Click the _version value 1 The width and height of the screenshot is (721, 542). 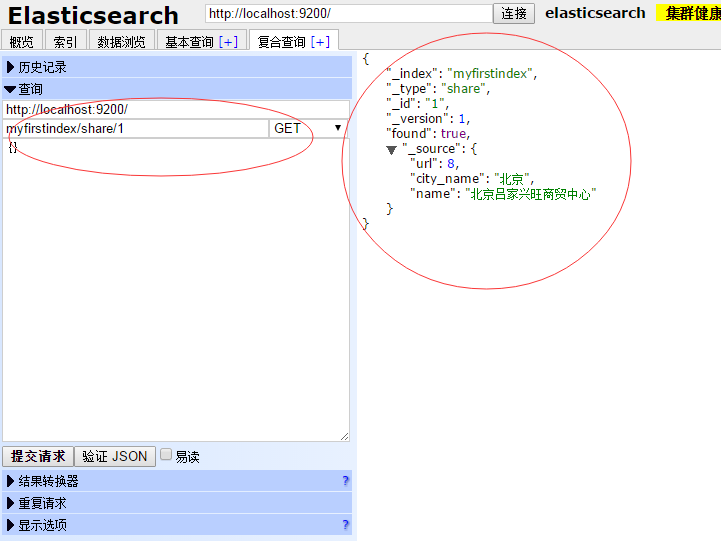(x=462, y=119)
